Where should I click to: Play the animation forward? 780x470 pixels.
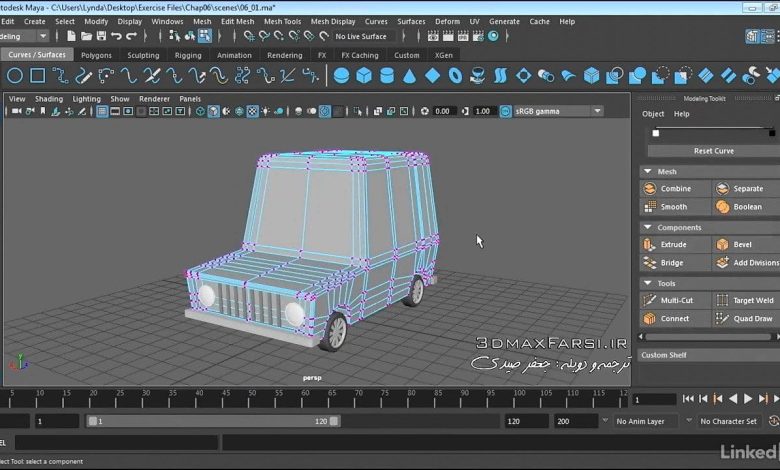(x=748, y=398)
